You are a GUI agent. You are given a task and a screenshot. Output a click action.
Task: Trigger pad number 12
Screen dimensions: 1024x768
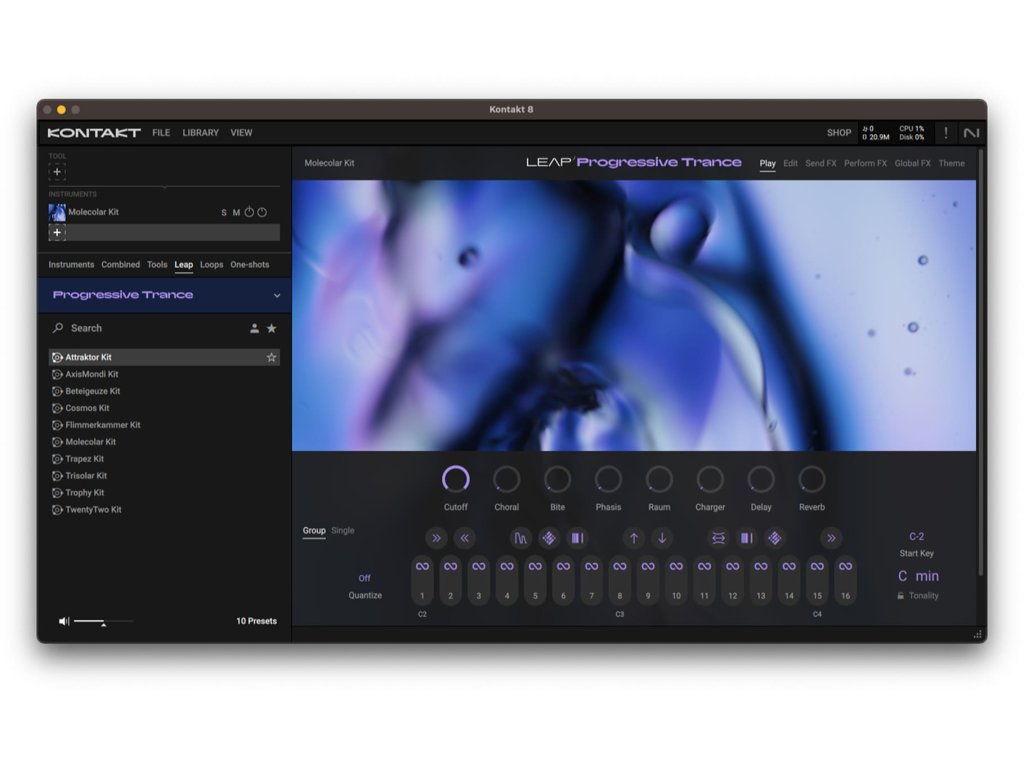[733, 581]
